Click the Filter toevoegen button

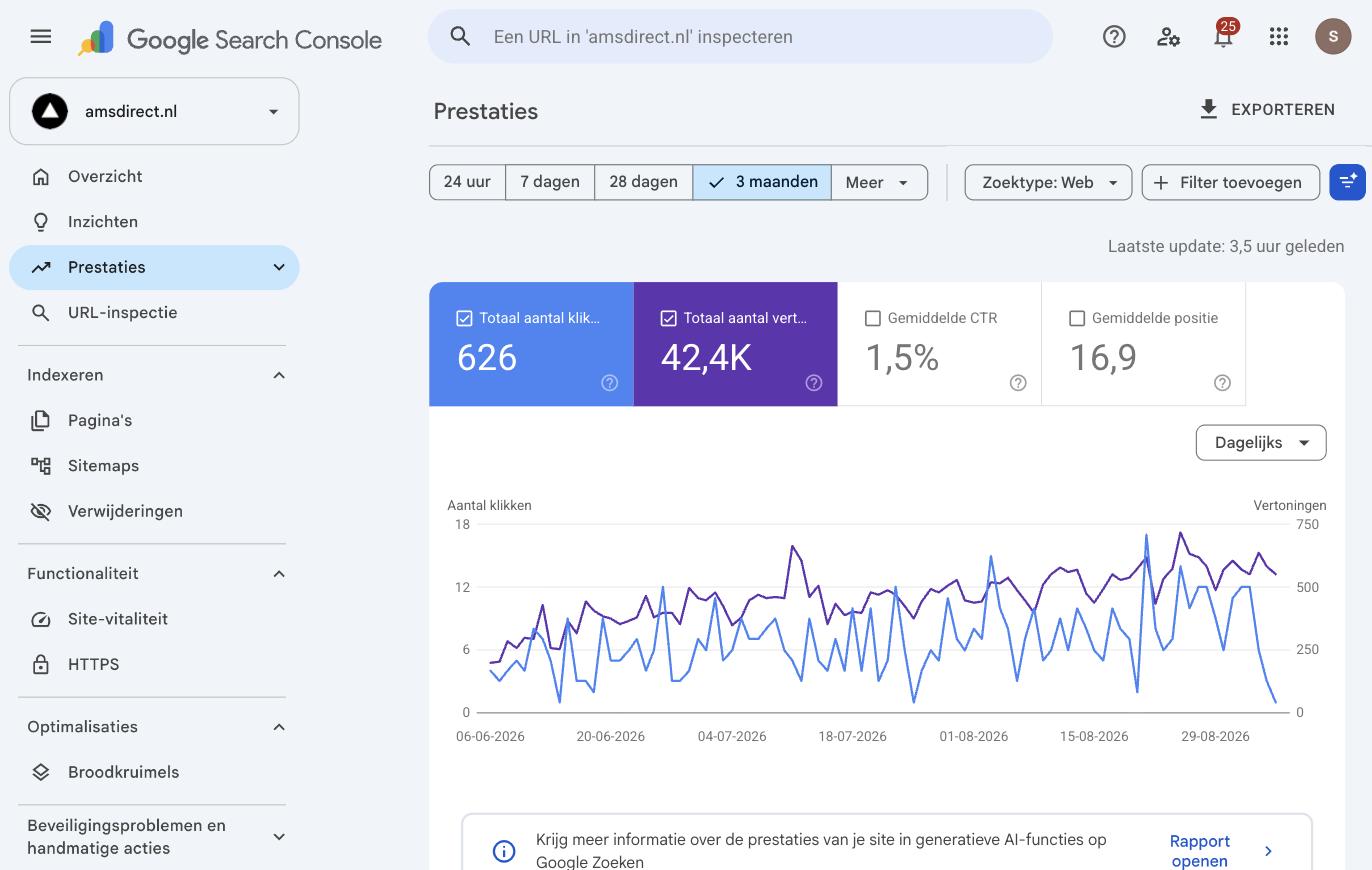pos(1231,182)
